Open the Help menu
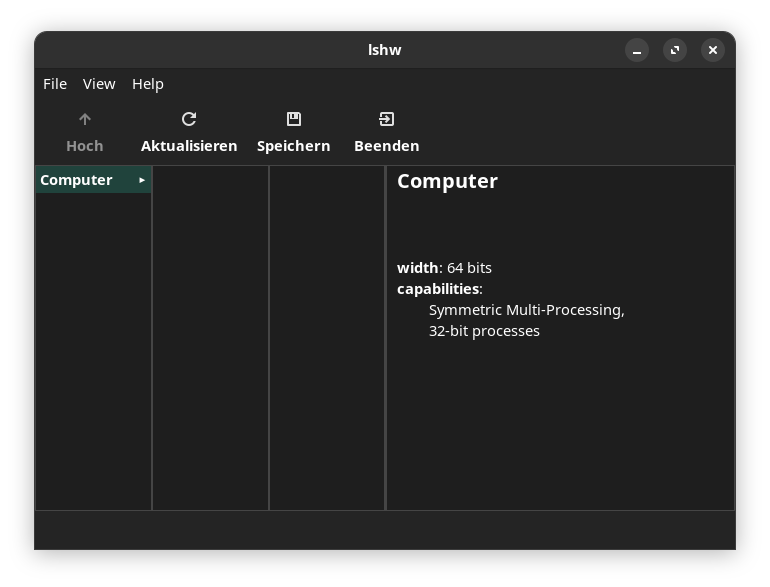770x587 pixels. pos(148,84)
